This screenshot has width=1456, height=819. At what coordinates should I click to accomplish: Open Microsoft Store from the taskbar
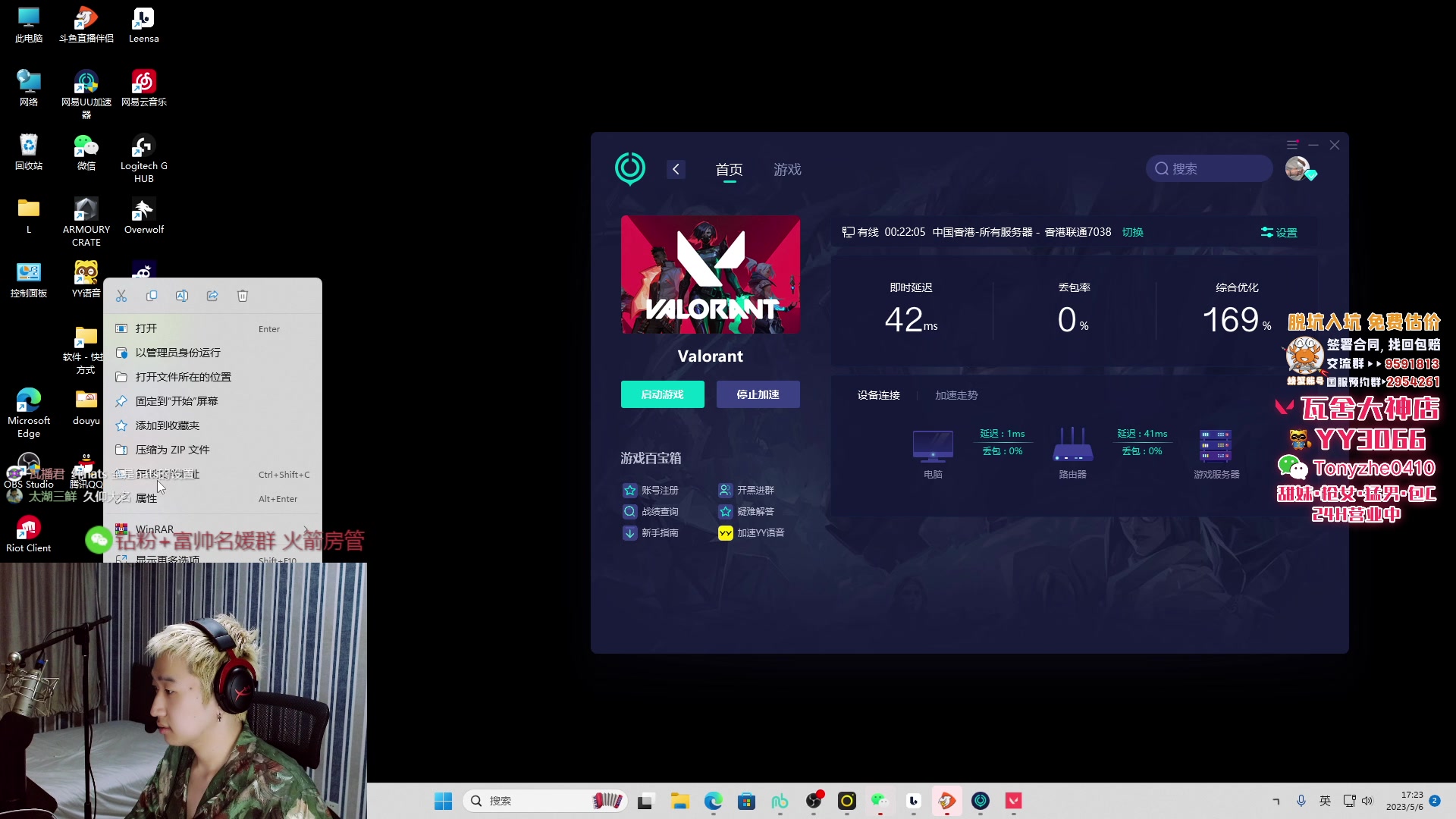(746, 801)
